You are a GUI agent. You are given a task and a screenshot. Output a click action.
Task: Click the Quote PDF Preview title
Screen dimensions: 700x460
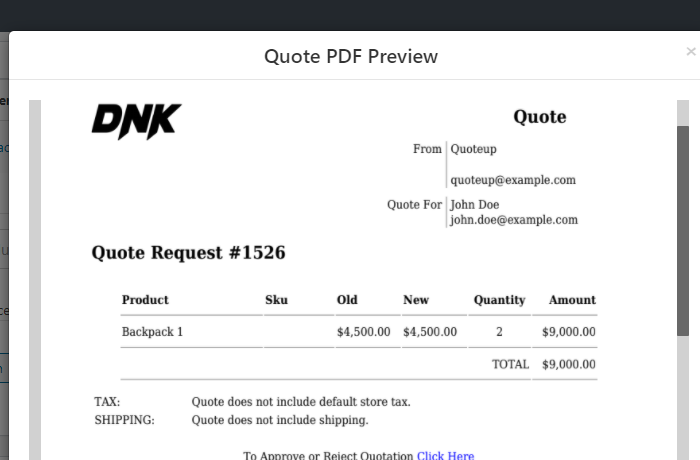coord(351,57)
